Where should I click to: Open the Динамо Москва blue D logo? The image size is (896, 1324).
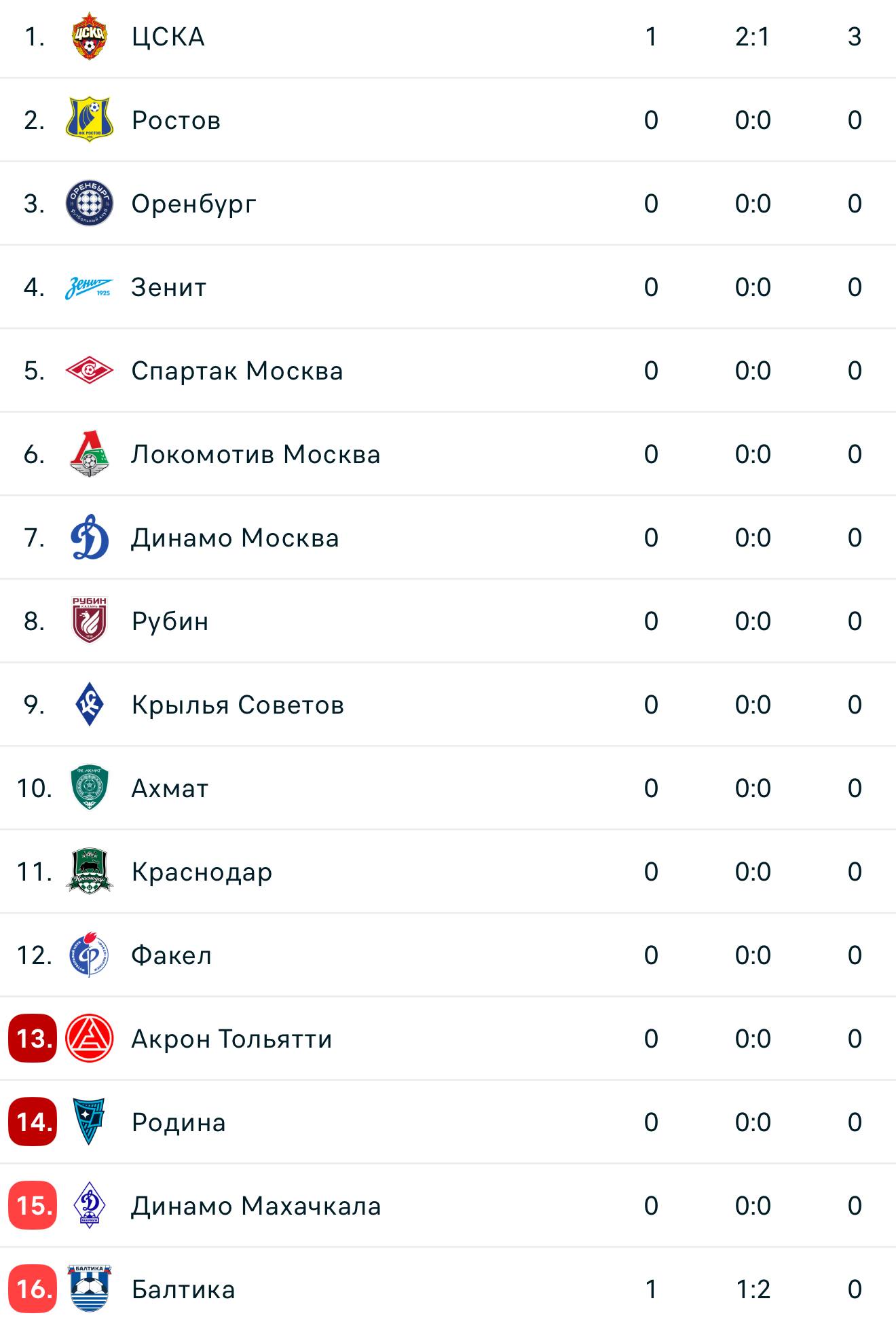pyautogui.click(x=89, y=538)
